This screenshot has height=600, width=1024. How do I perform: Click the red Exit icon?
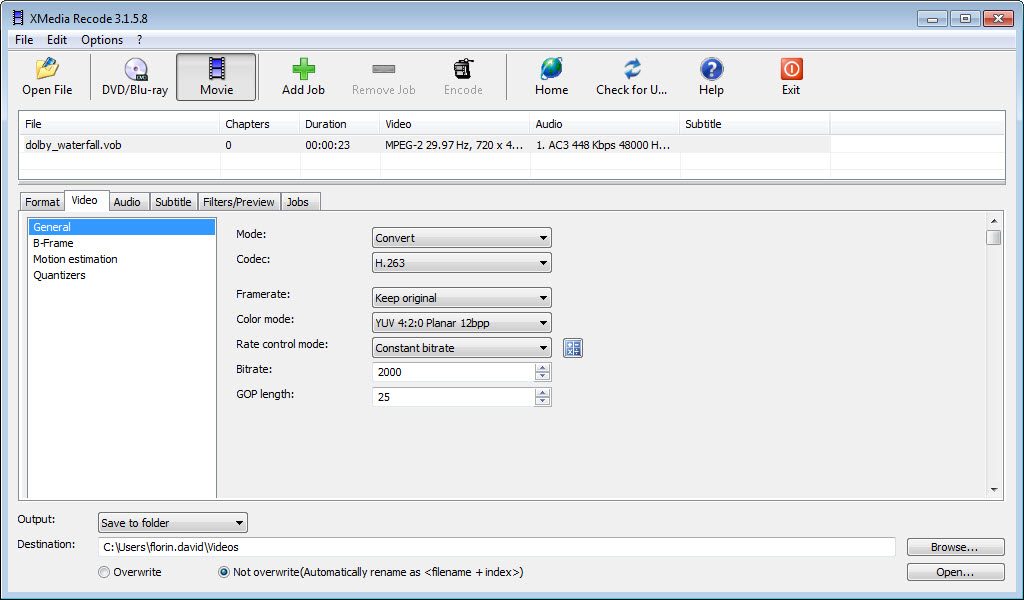pyautogui.click(x=791, y=69)
